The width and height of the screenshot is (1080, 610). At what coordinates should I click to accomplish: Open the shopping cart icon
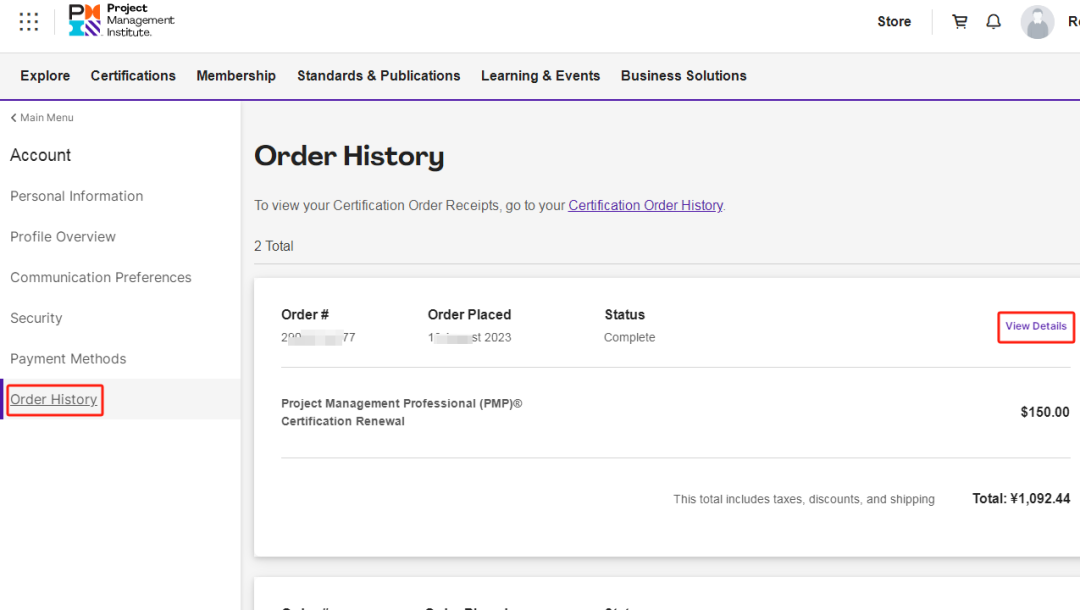click(x=959, y=21)
